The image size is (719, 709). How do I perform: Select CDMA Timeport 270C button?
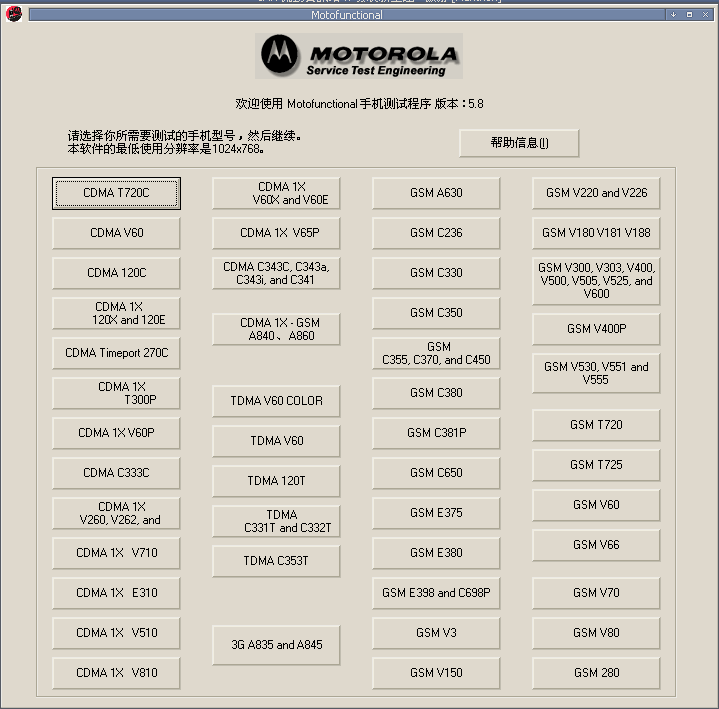pos(116,353)
